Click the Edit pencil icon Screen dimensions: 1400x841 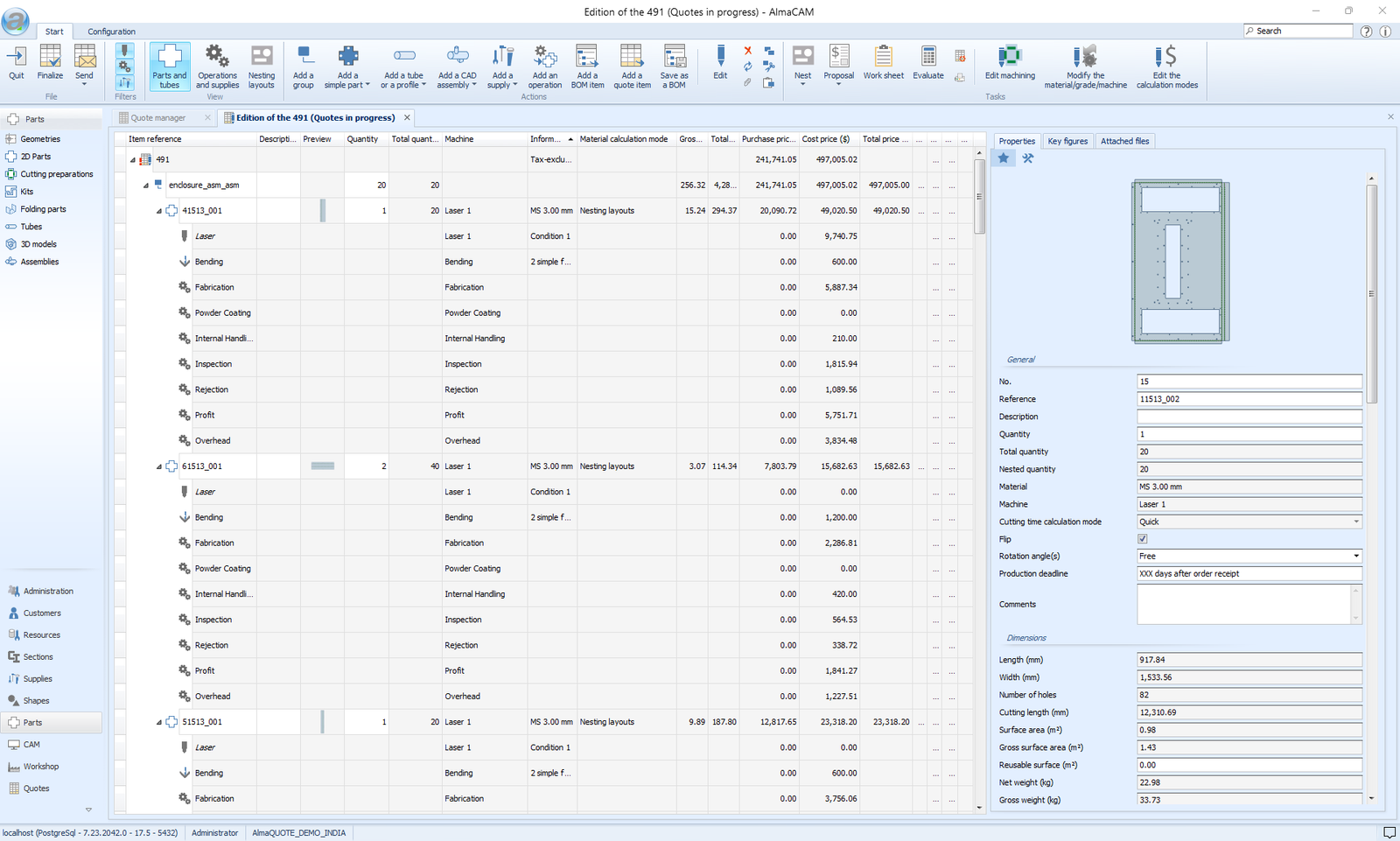[x=720, y=57]
